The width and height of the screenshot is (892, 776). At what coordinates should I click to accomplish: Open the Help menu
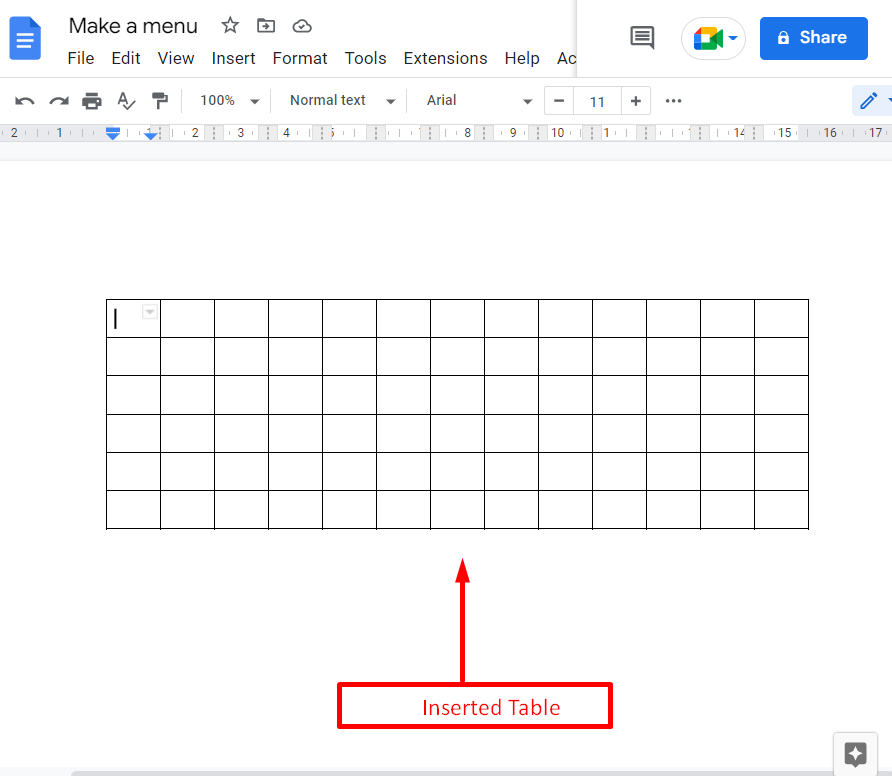[522, 58]
